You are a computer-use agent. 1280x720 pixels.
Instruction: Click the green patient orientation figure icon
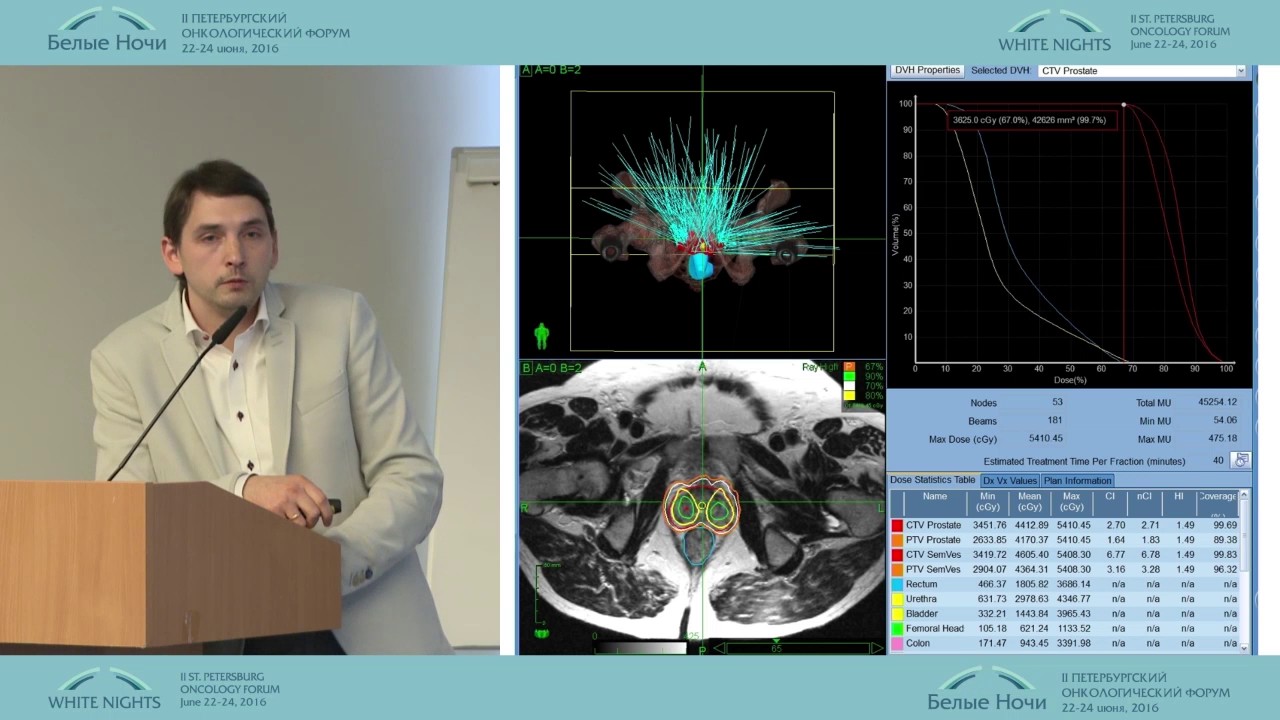[541, 336]
